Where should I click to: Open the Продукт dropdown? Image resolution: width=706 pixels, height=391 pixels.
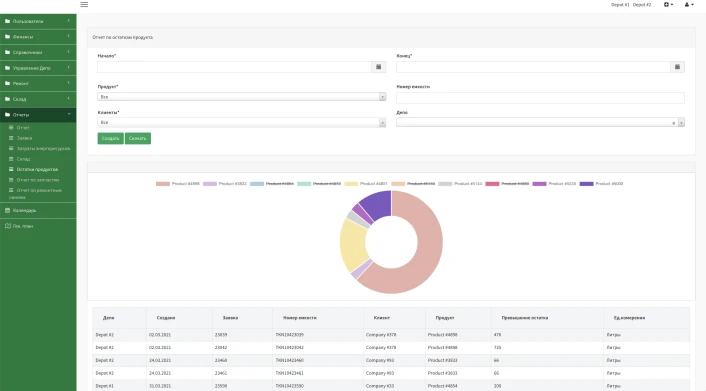tap(241, 97)
